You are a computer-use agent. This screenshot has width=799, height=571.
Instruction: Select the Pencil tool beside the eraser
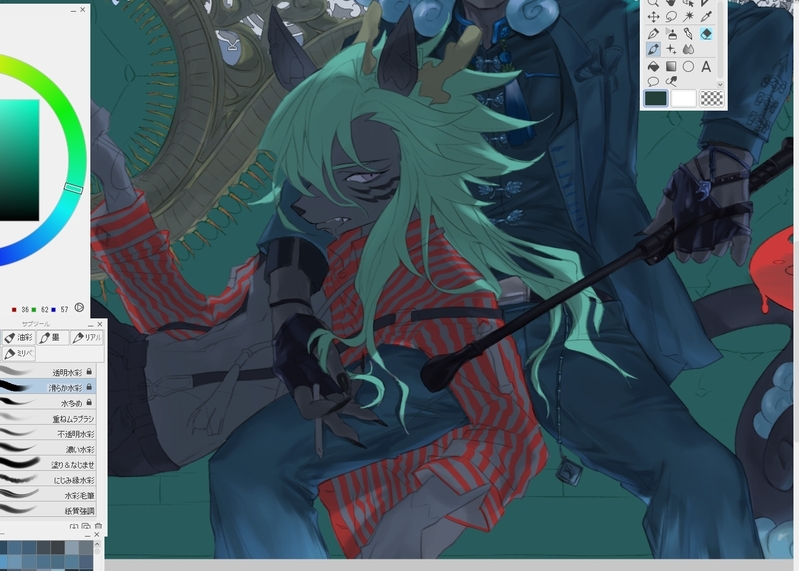coord(688,34)
